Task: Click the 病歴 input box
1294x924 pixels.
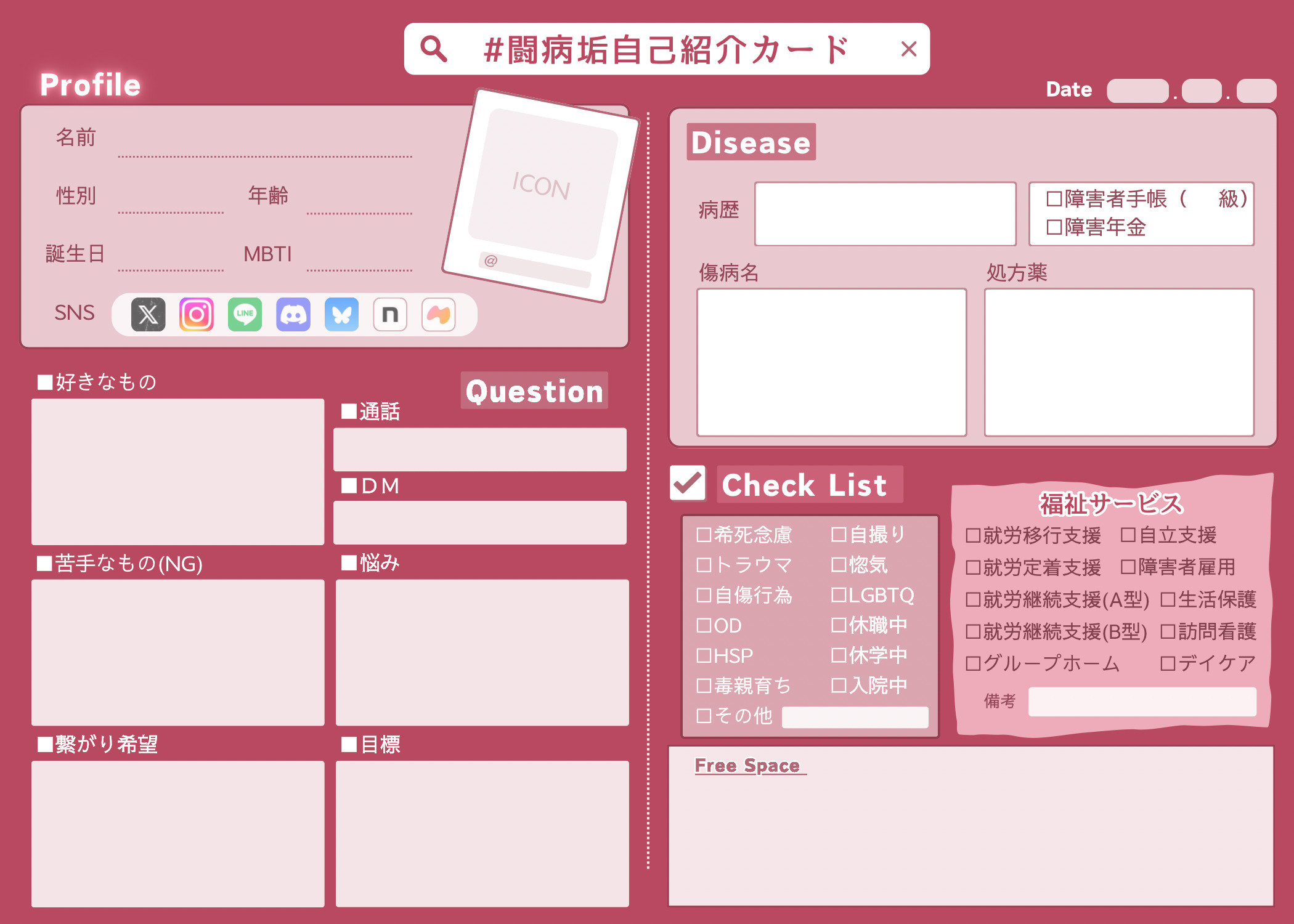Action: [885, 214]
